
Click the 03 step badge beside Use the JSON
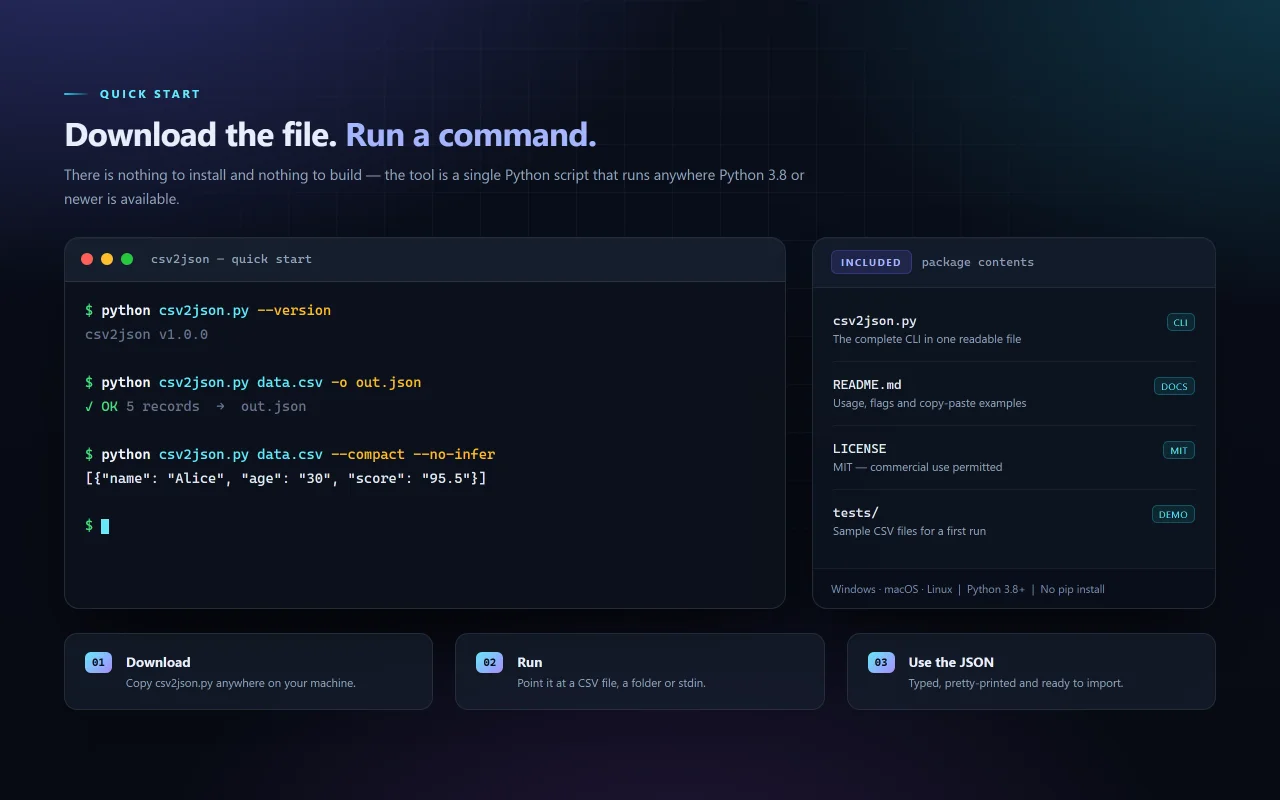[881, 662]
